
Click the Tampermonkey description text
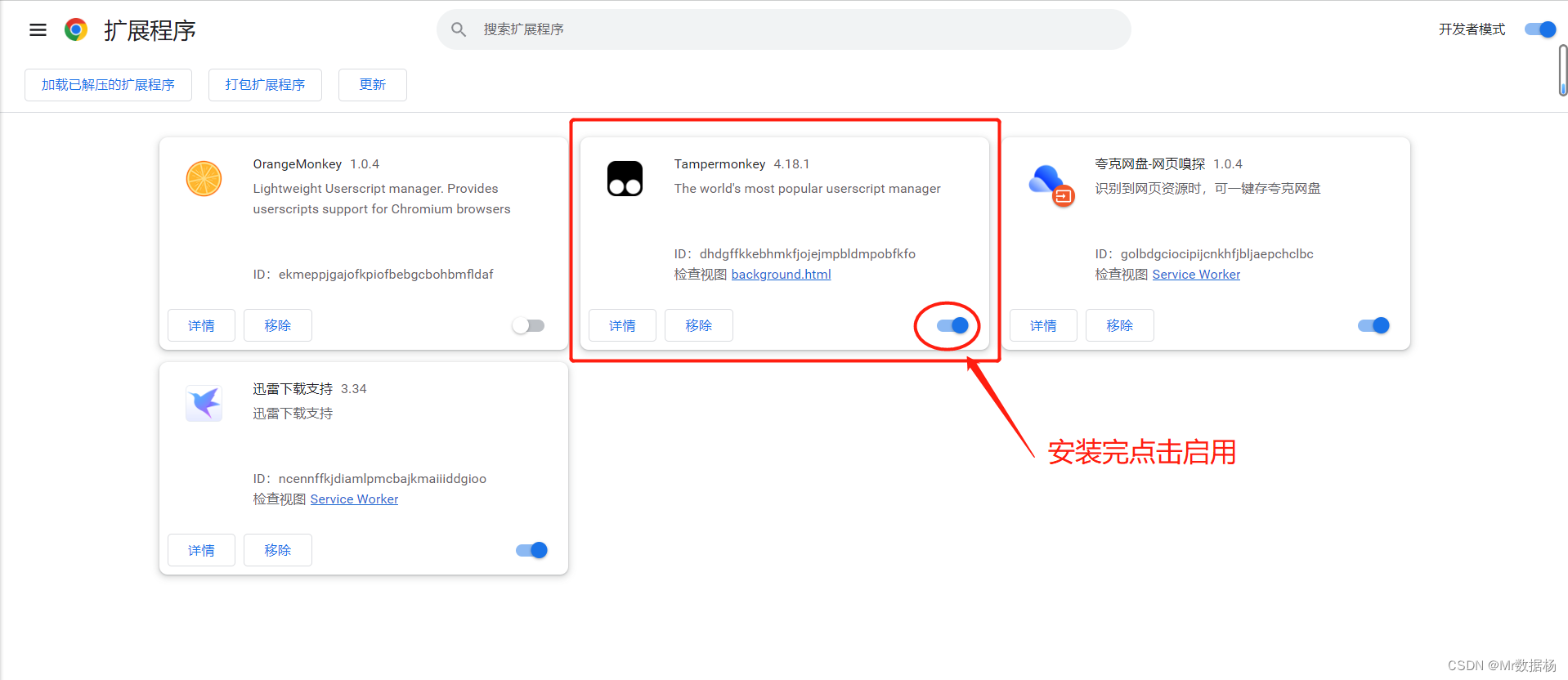tap(807, 189)
